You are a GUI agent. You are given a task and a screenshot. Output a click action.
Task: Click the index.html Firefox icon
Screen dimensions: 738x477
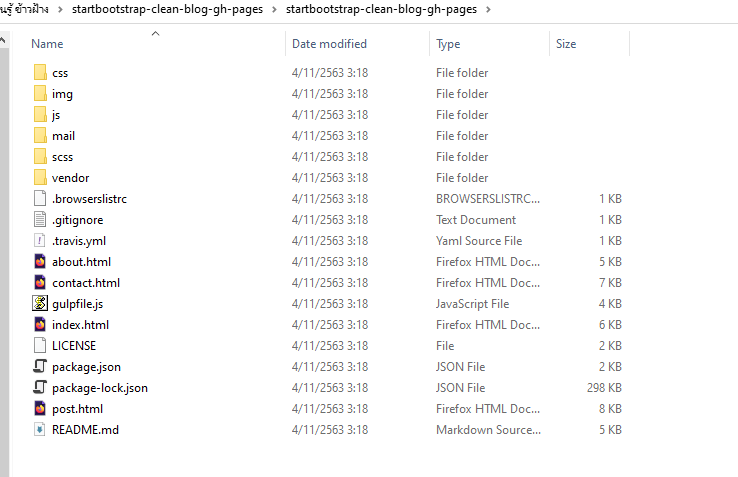[40, 324]
